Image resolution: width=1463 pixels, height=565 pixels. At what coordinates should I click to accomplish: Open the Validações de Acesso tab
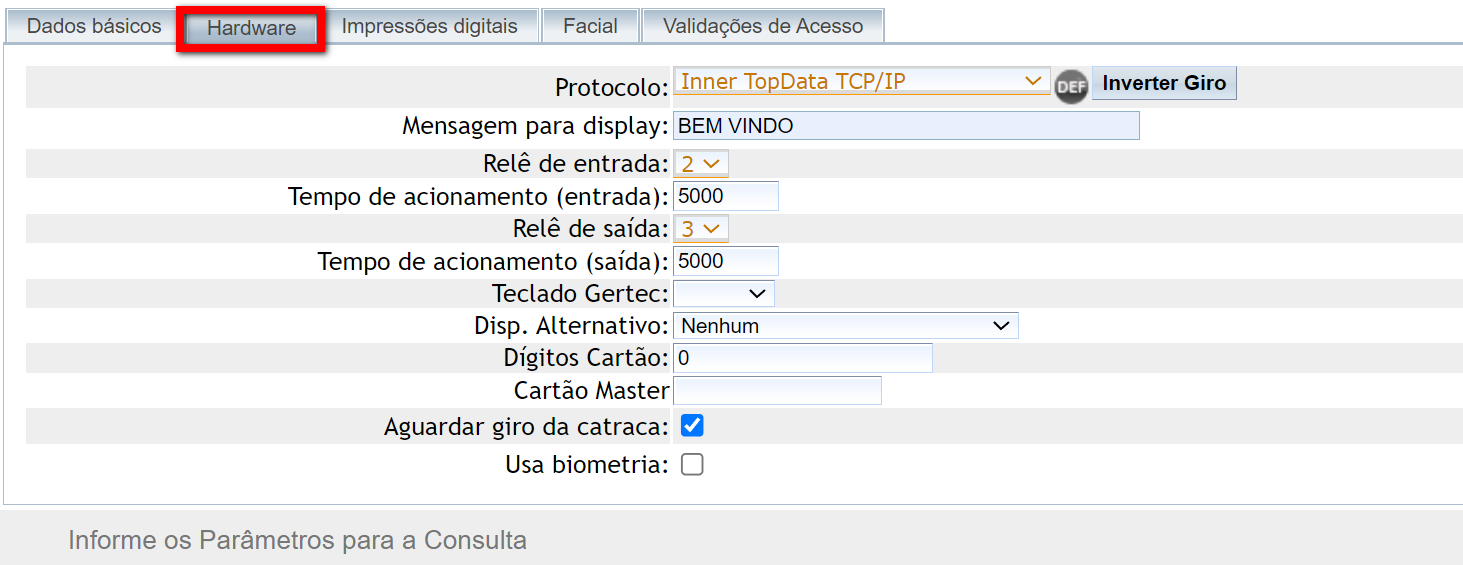pos(763,26)
